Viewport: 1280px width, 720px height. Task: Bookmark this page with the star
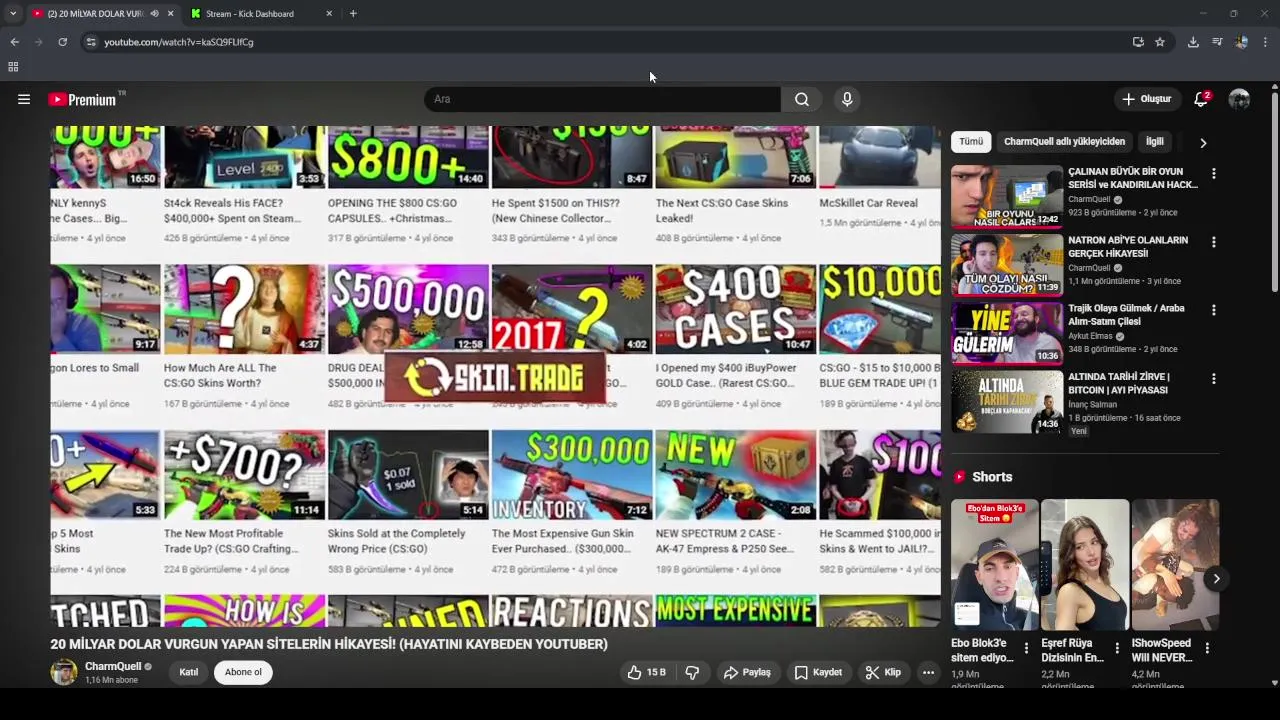point(1160,42)
